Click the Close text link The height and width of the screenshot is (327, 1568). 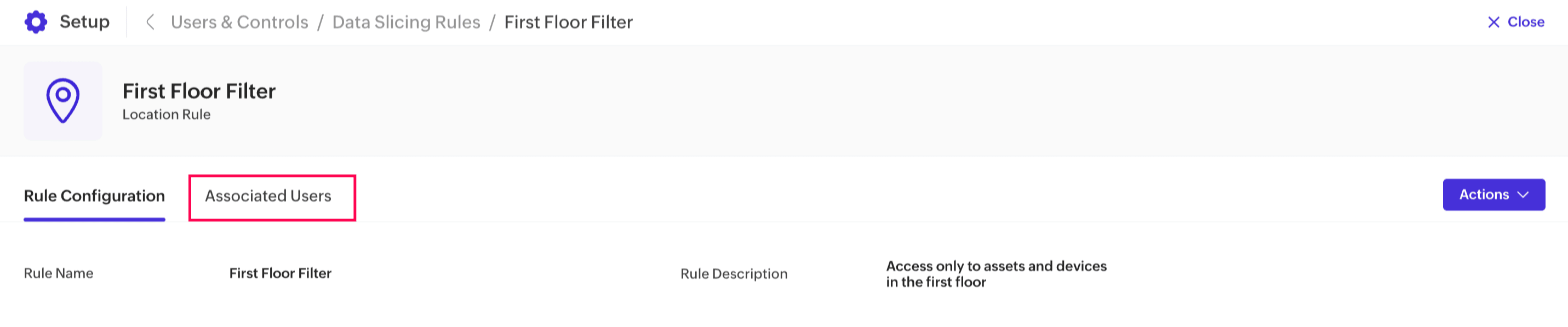pyautogui.click(x=1525, y=22)
